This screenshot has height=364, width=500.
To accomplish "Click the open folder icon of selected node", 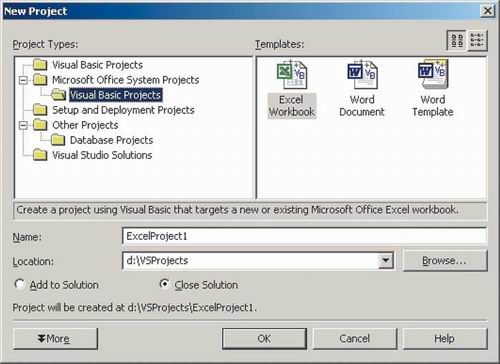I will click(x=59, y=95).
